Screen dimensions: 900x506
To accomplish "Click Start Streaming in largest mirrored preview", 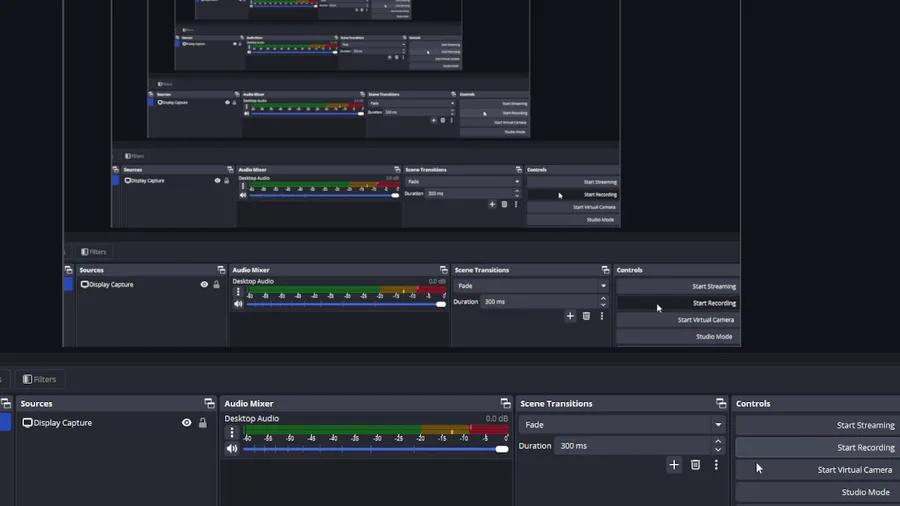I will [x=678, y=286].
